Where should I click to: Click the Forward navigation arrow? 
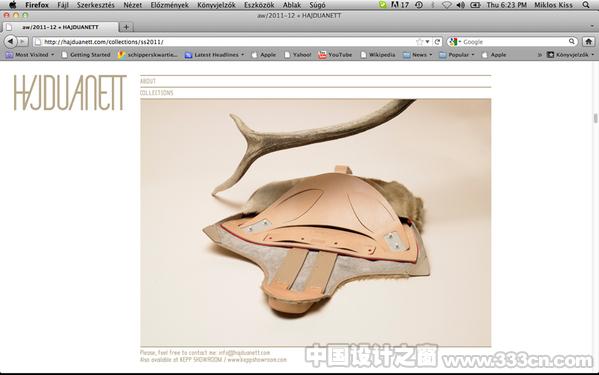pyautogui.click(x=22, y=41)
